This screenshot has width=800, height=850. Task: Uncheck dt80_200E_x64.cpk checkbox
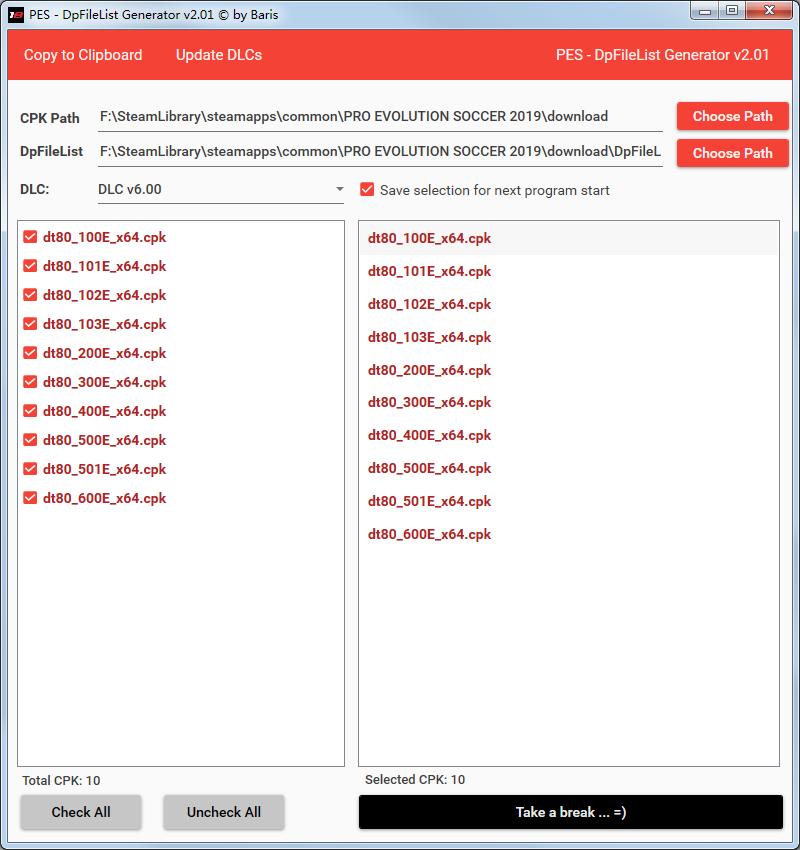(30, 353)
